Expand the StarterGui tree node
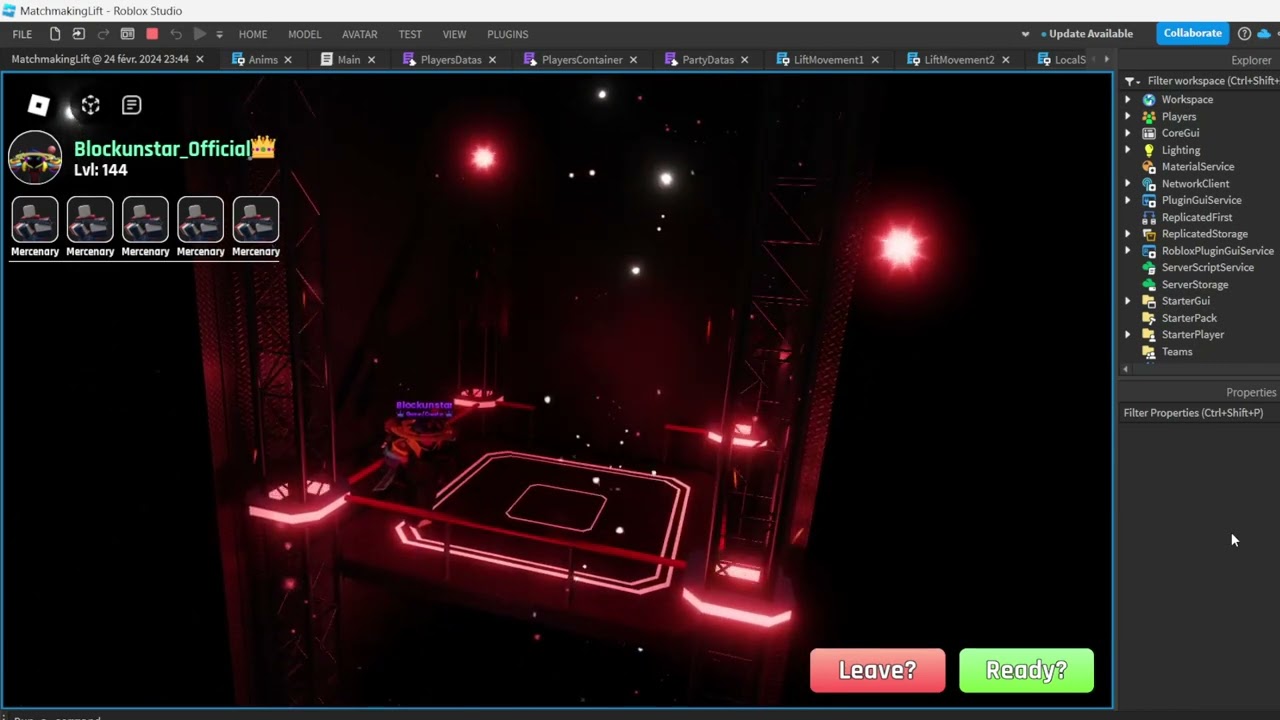The image size is (1280, 720). pos(1128,301)
